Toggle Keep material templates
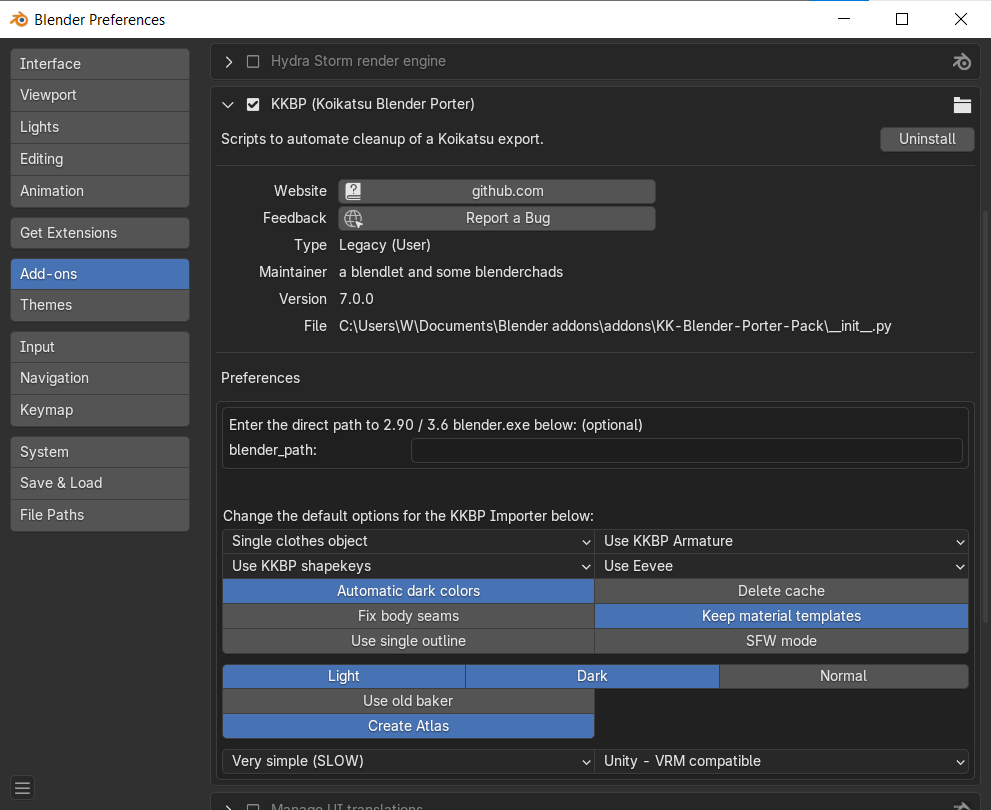The width and height of the screenshot is (991, 810). pyautogui.click(x=781, y=616)
